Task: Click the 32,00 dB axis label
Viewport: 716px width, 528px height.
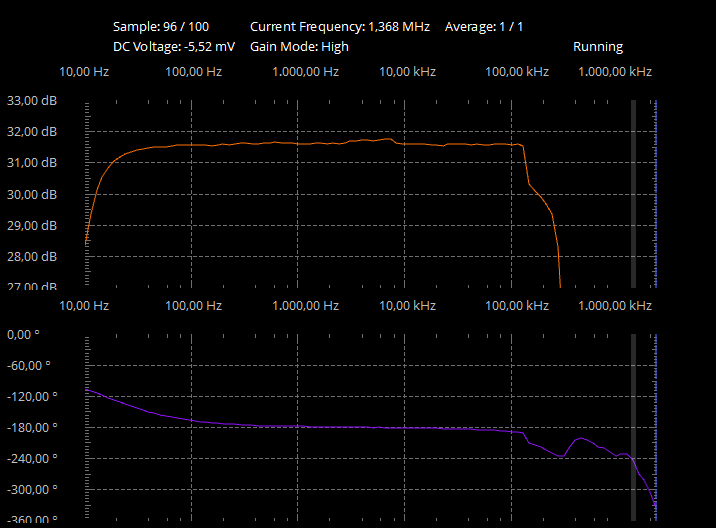Action: [x=32, y=132]
